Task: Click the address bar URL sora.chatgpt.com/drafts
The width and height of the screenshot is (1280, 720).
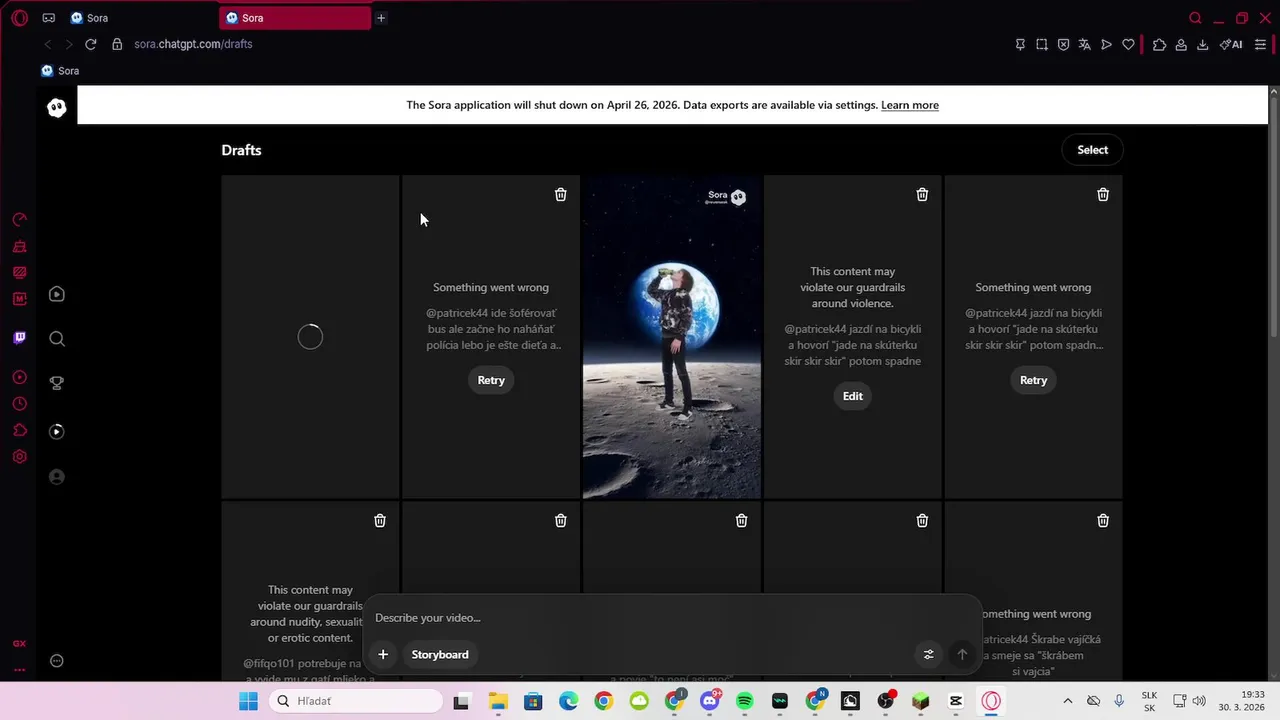Action: [193, 44]
